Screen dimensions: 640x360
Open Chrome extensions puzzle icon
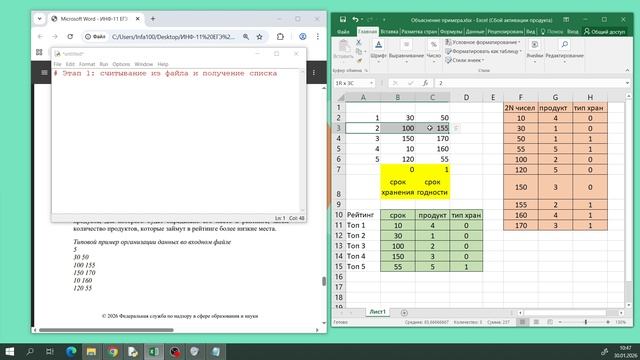280,36
